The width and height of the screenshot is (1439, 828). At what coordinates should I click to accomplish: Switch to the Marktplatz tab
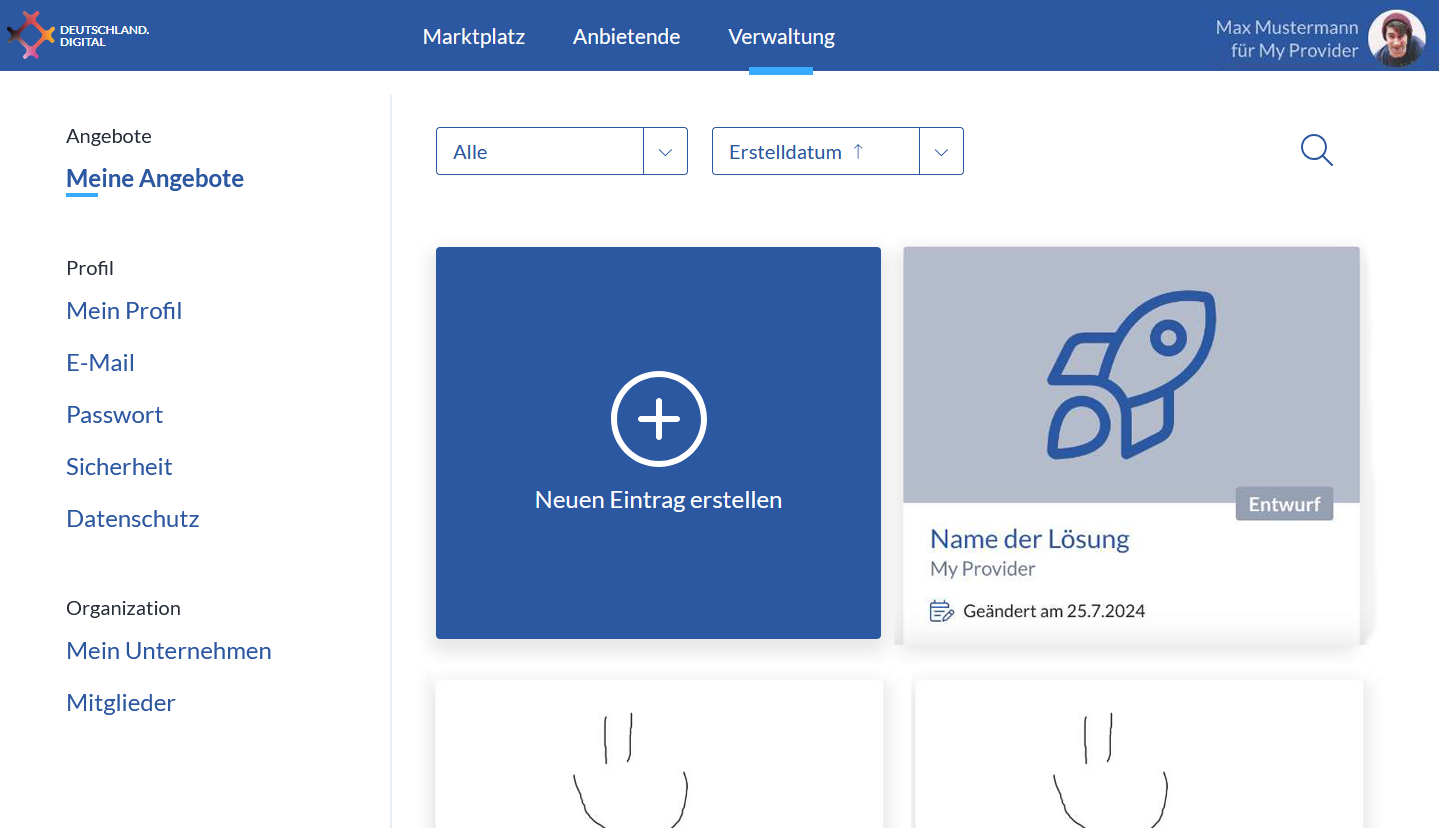tap(473, 37)
